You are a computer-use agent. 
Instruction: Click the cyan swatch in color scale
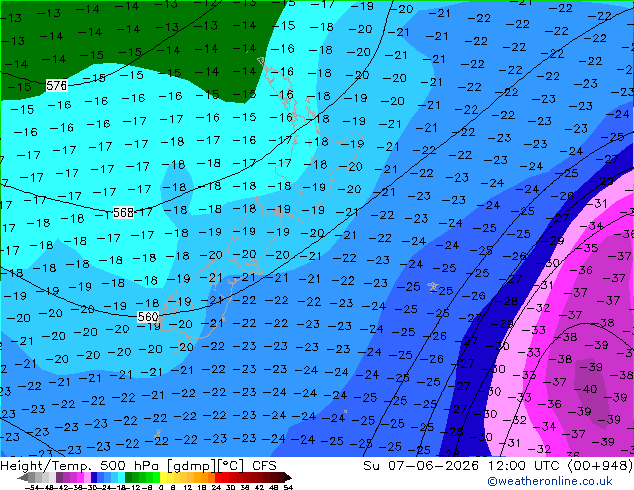point(121,477)
